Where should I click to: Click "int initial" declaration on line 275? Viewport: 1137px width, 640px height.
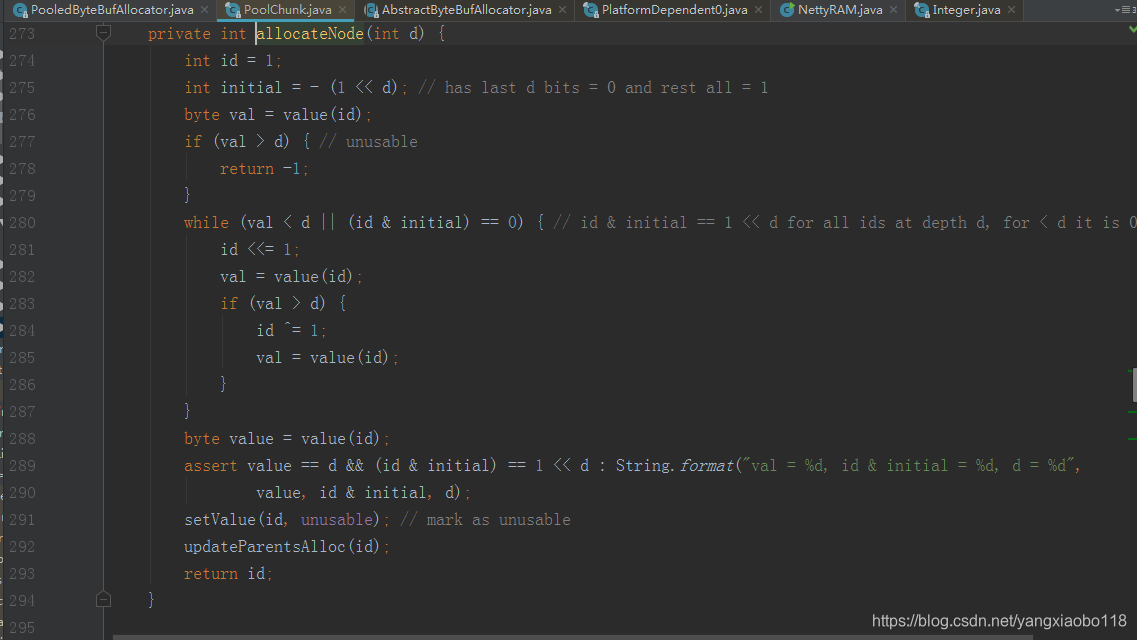233,88
